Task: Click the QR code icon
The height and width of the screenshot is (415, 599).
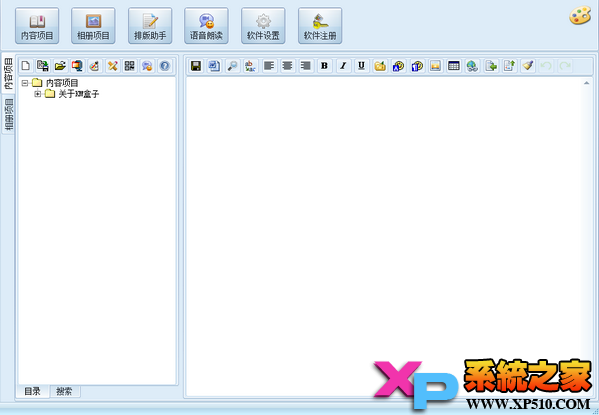Action: (x=130, y=66)
